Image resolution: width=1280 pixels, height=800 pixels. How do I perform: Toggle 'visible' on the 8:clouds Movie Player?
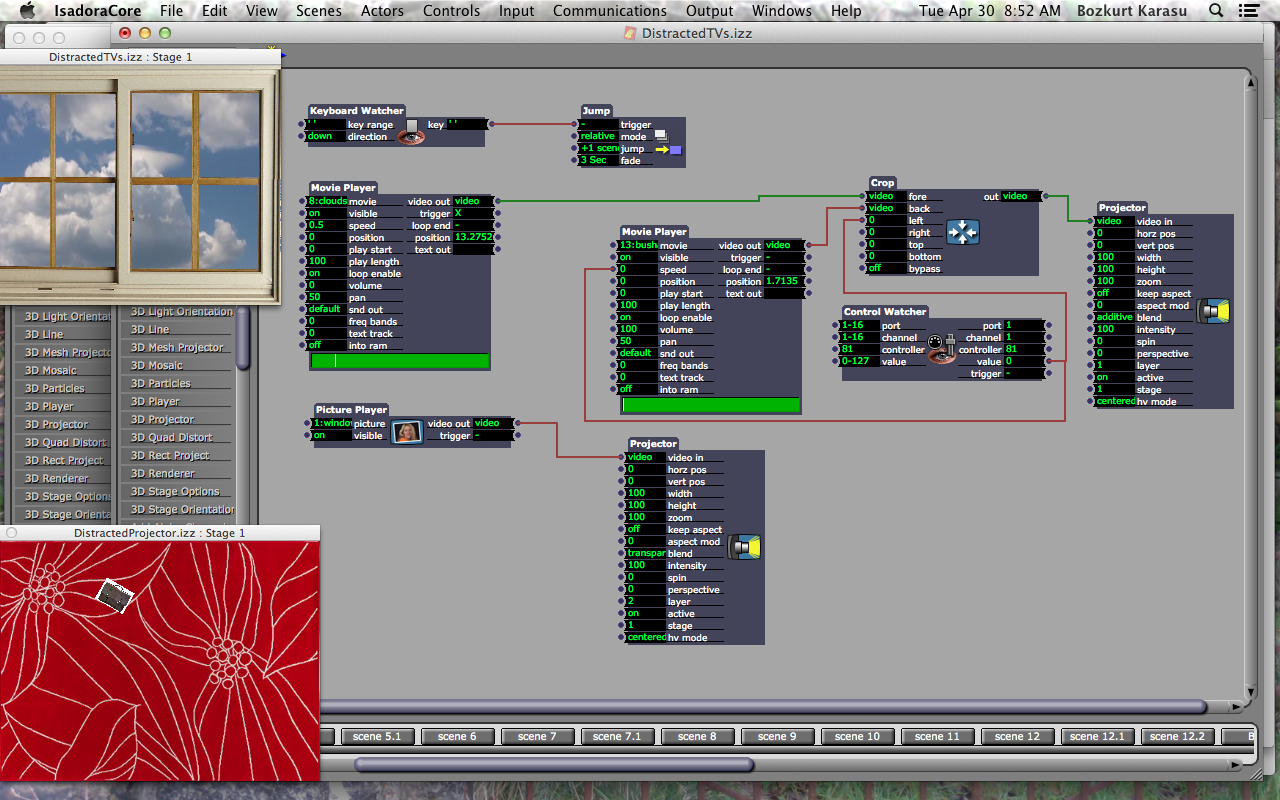327,213
